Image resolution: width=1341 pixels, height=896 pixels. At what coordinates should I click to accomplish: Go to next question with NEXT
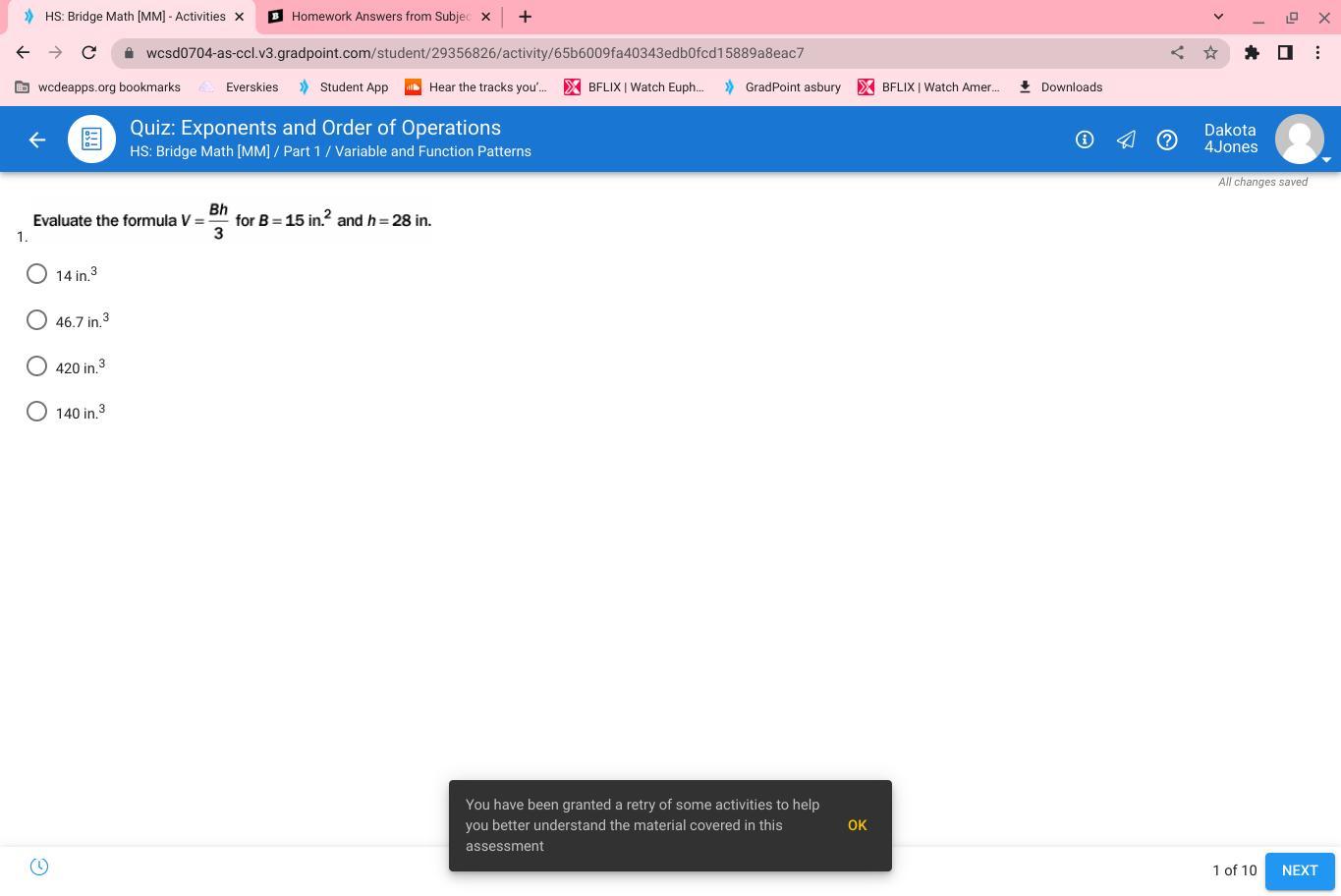tap(1299, 870)
